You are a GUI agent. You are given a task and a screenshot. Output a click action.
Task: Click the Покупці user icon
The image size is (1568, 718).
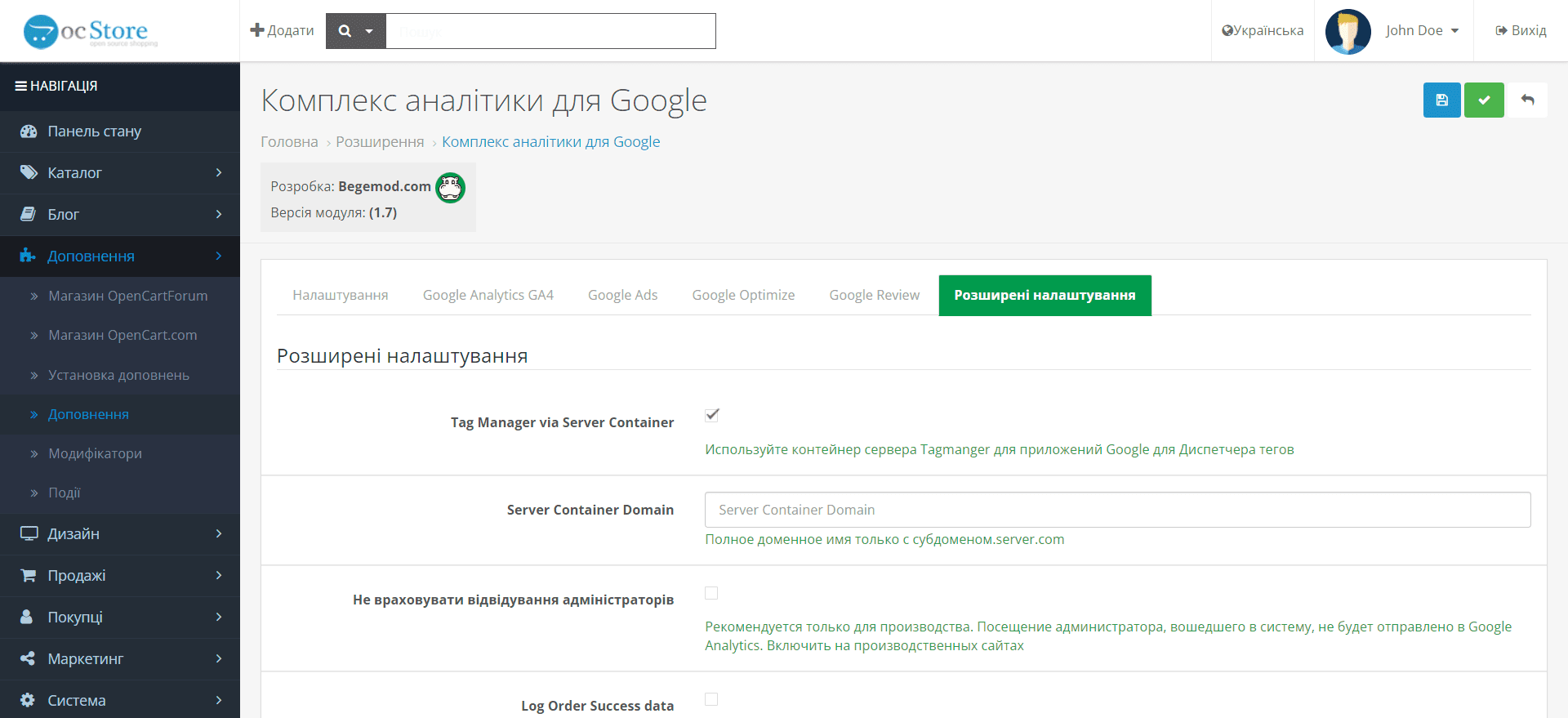(27, 617)
